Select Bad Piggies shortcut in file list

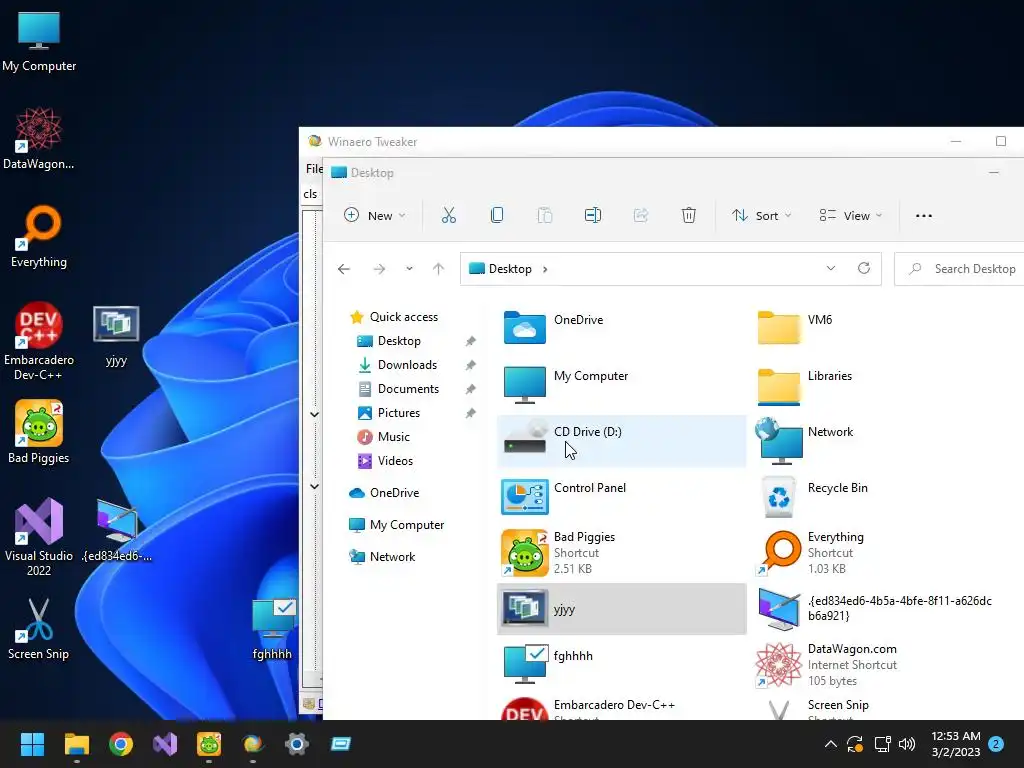tap(621, 552)
